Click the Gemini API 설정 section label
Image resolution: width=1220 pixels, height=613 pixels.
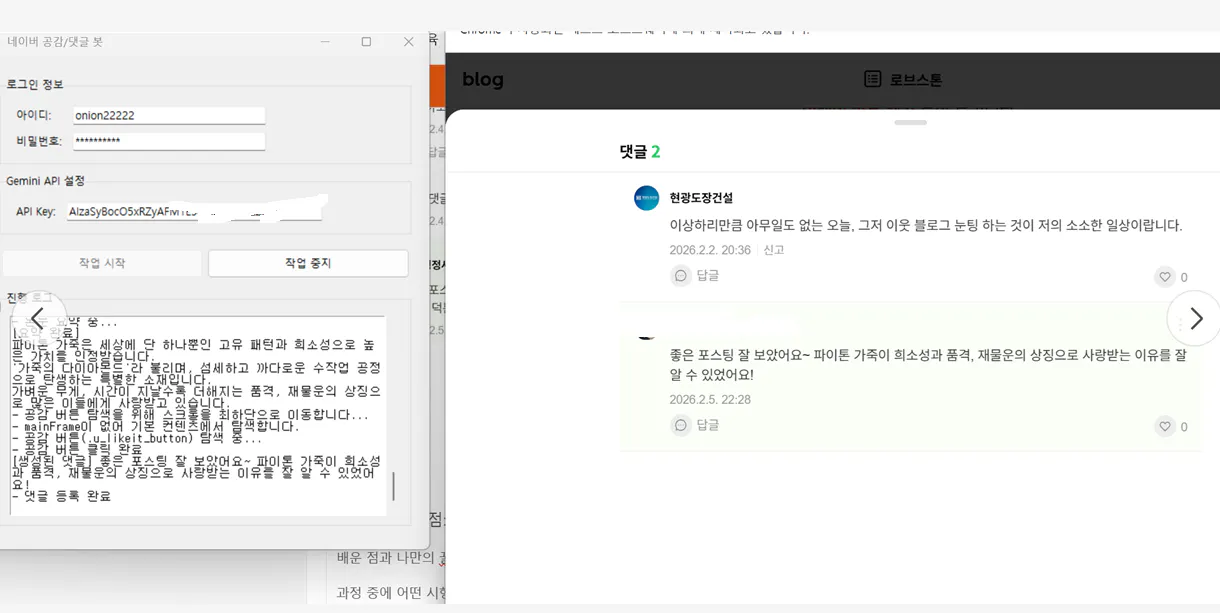tap(46, 181)
